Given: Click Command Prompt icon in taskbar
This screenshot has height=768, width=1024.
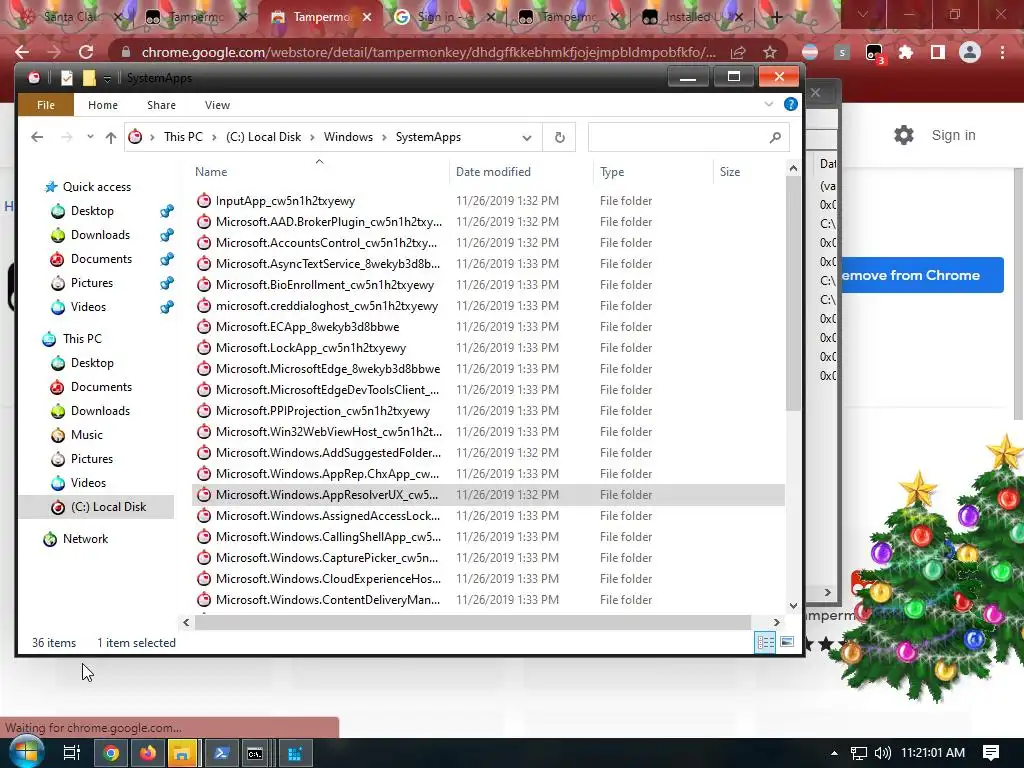Looking at the screenshot, I should [255, 753].
